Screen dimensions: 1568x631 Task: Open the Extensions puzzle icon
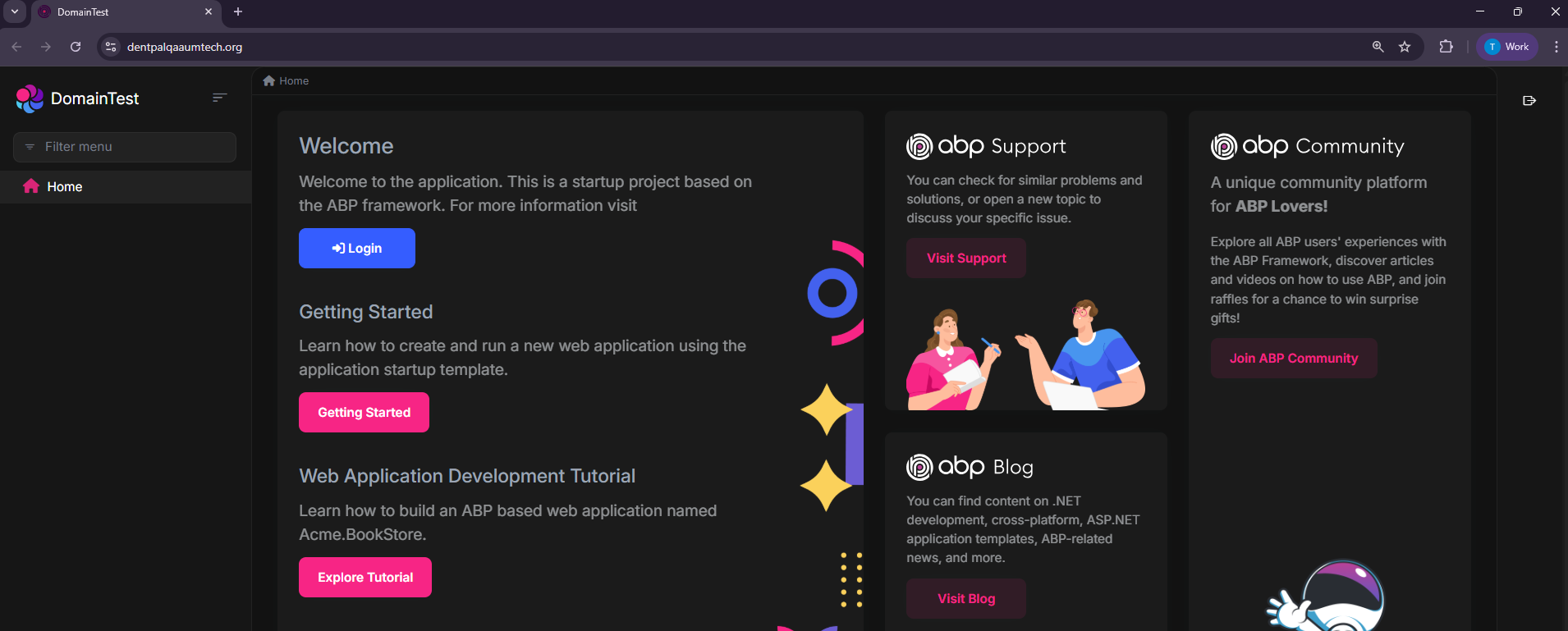[x=1447, y=47]
